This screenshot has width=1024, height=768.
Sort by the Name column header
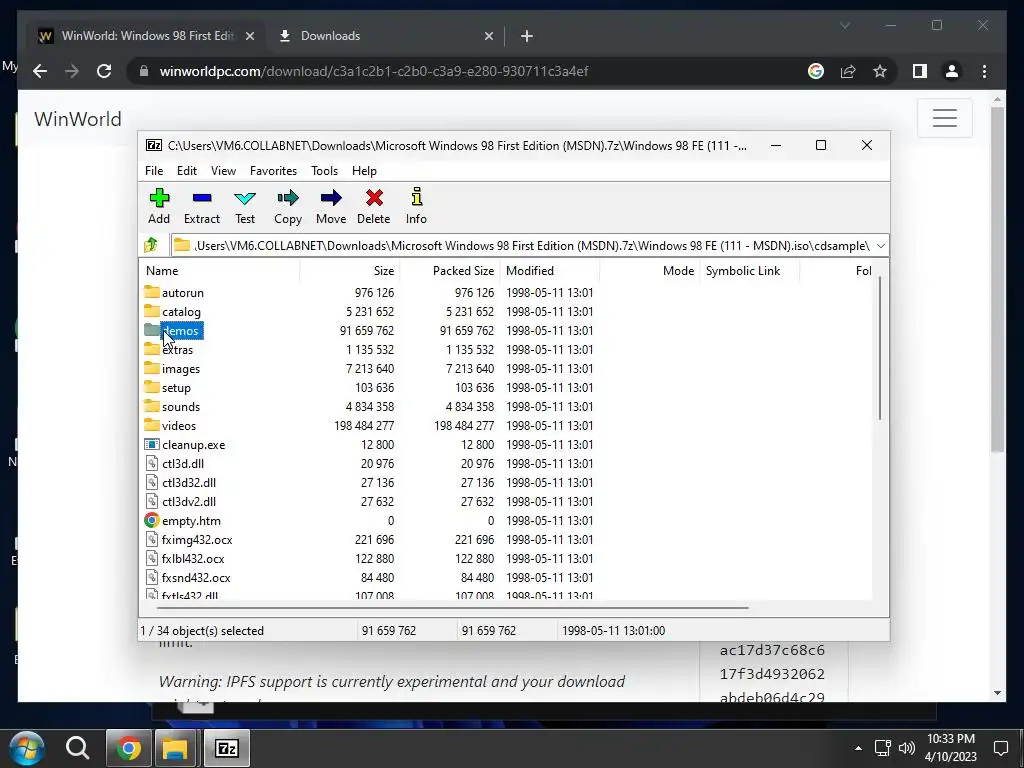(221, 270)
